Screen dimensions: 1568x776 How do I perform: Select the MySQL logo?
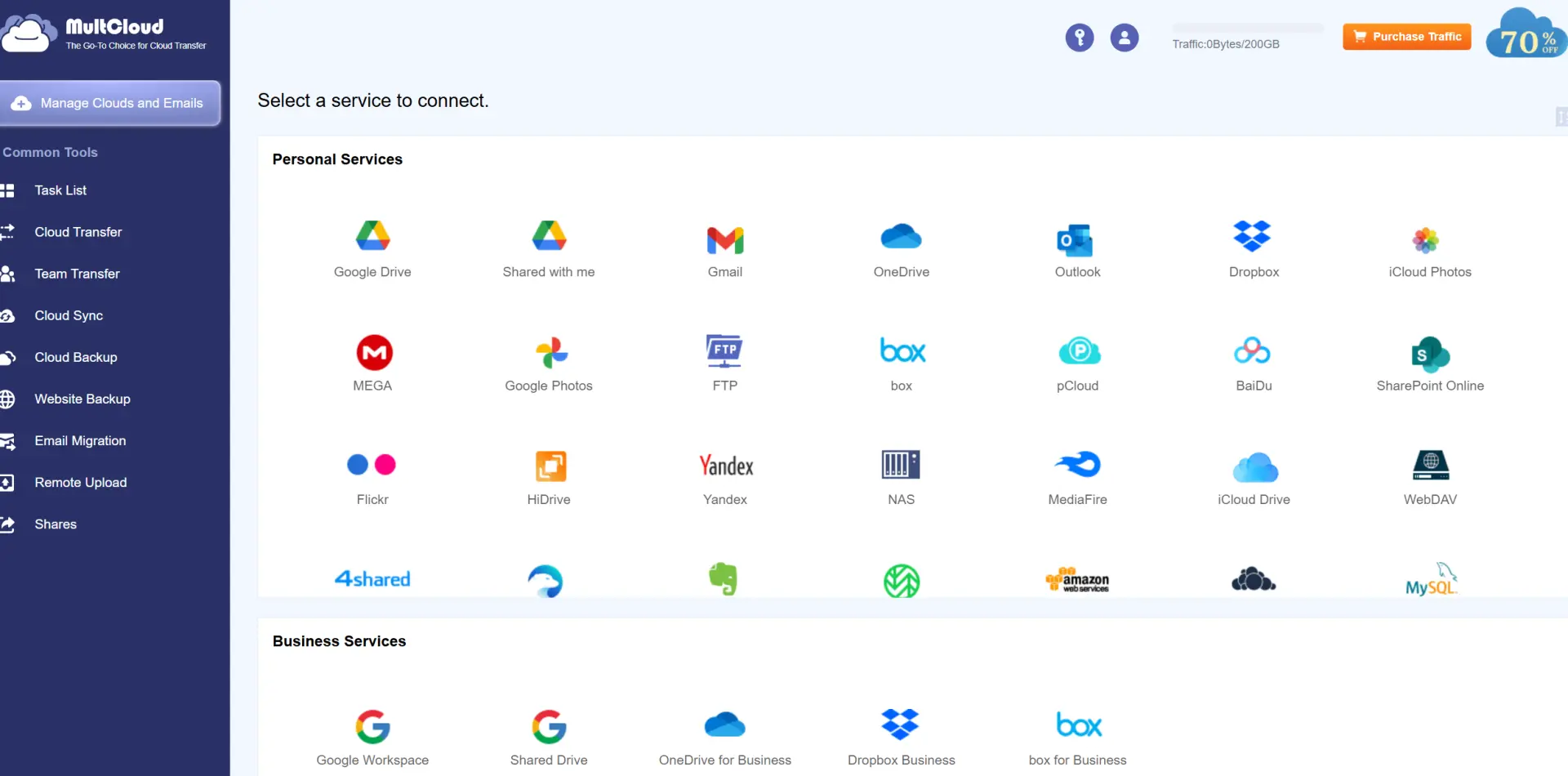coord(1431,579)
